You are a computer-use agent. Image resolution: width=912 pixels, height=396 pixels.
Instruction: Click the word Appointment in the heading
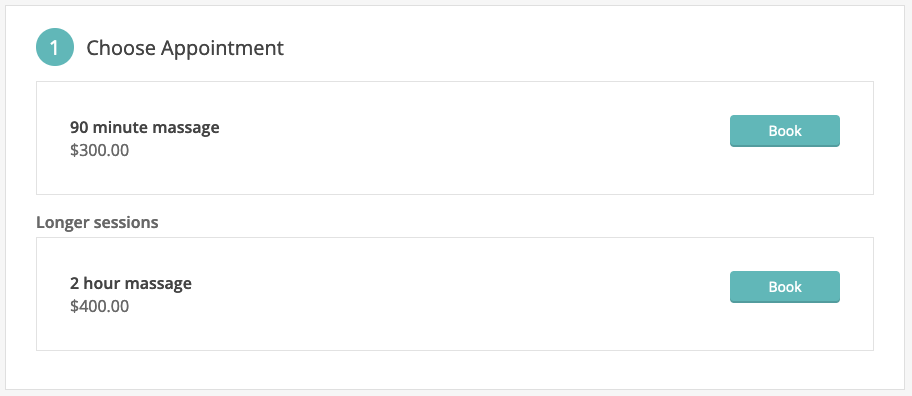point(222,48)
